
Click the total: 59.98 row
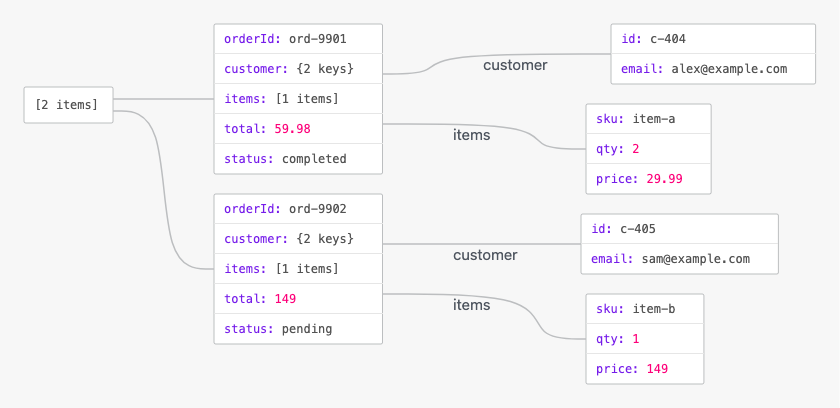tap(298, 129)
